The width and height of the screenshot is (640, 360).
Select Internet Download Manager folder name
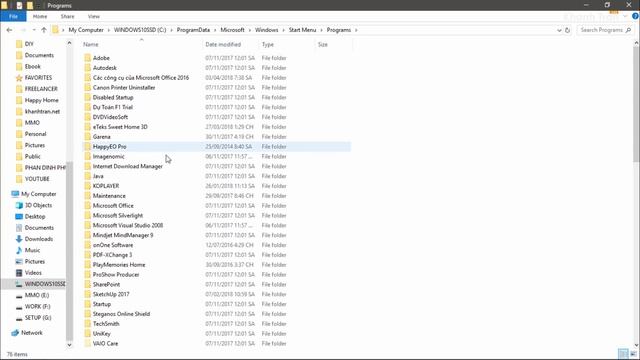(x=127, y=166)
